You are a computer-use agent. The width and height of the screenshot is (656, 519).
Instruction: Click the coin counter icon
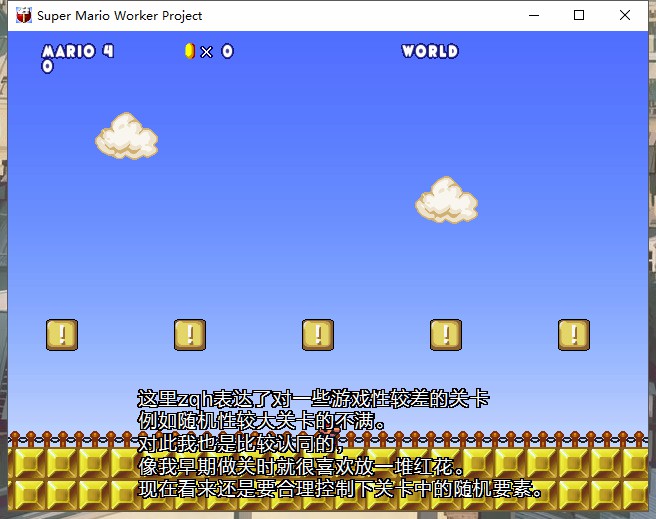coord(190,51)
